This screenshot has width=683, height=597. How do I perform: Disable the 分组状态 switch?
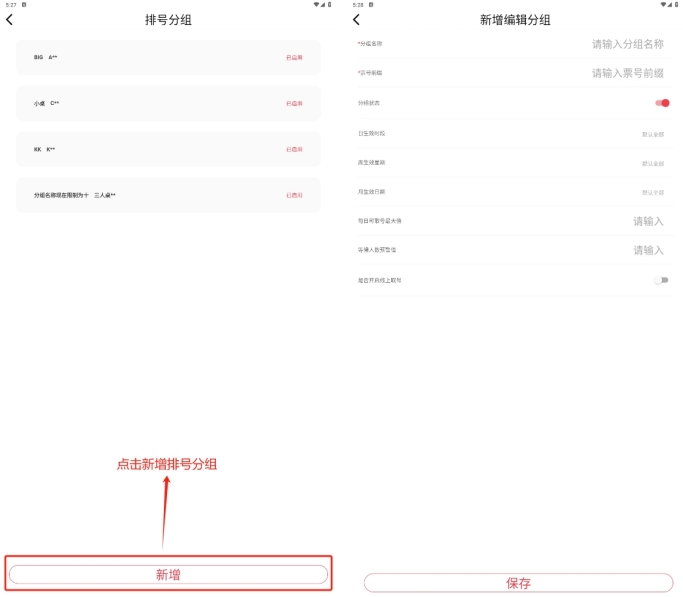coord(662,103)
